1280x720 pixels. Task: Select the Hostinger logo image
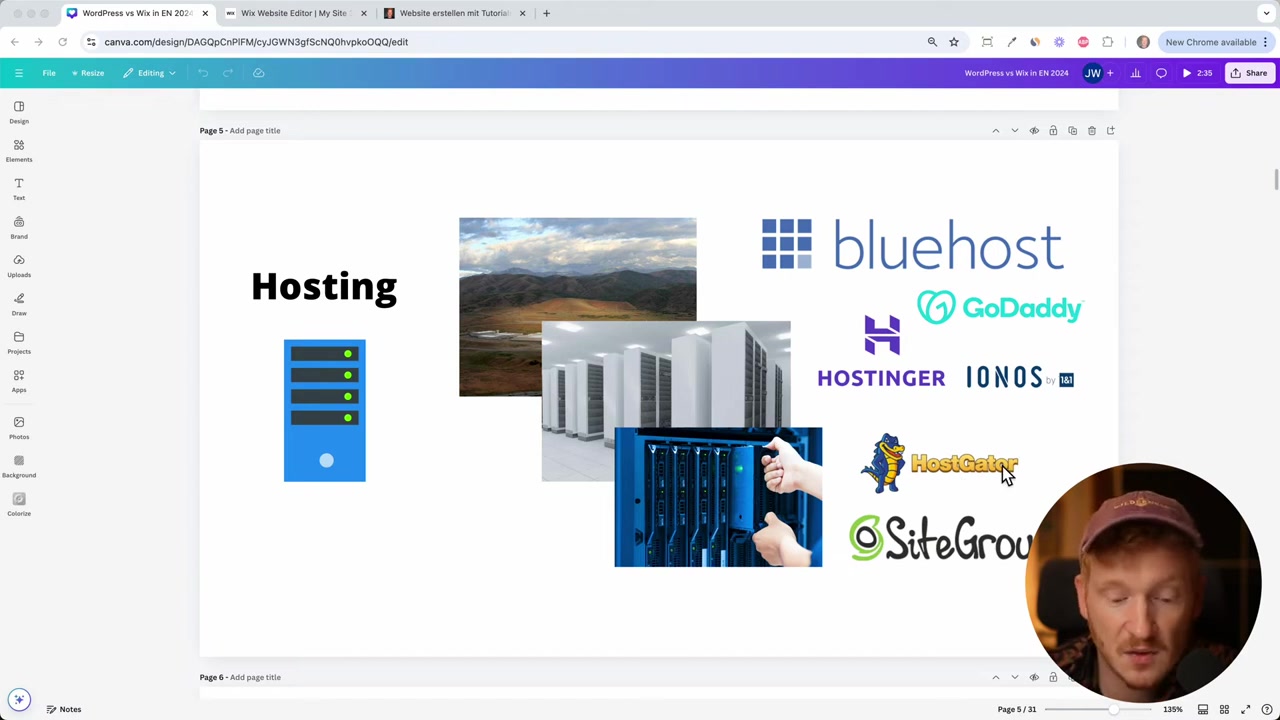[881, 351]
